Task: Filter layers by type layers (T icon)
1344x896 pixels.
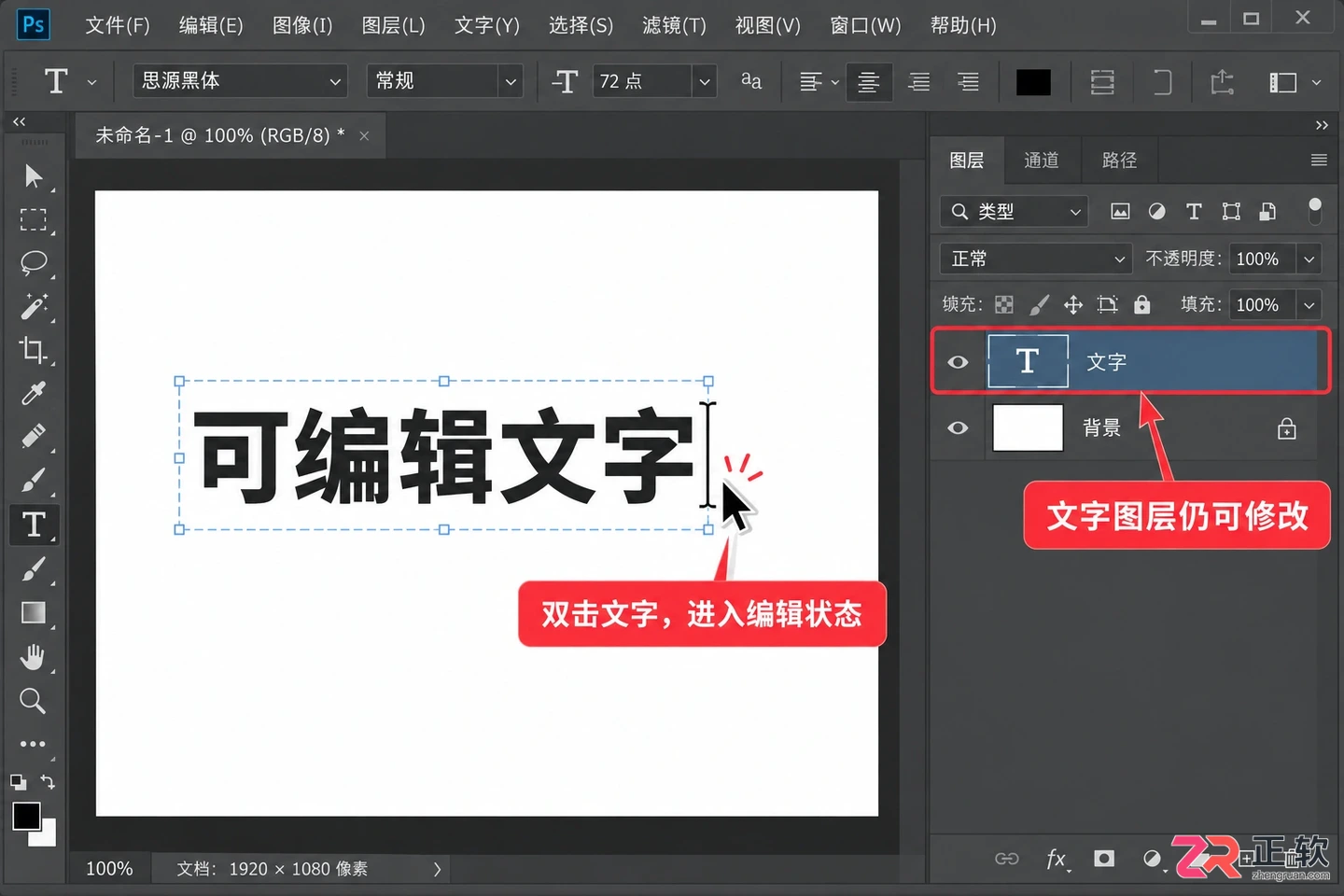Action: [1194, 212]
